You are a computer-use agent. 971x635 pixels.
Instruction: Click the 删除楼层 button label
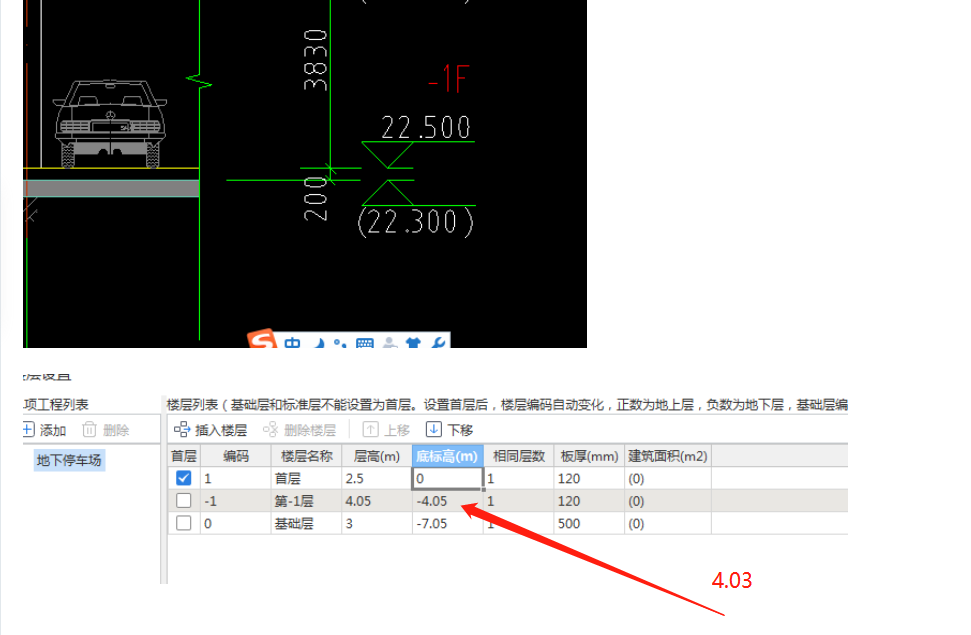pos(310,430)
